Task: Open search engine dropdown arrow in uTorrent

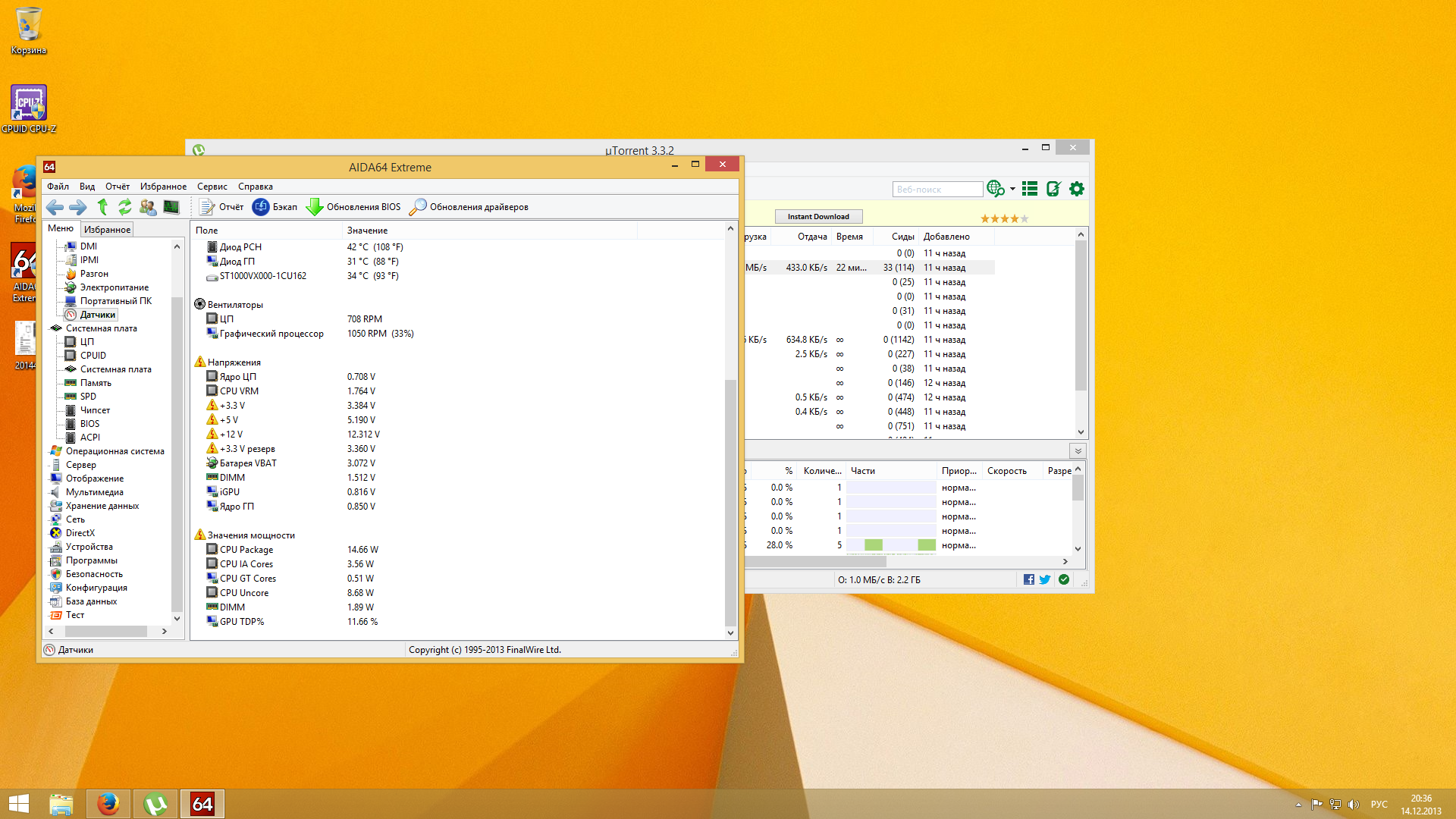Action: pyautogui.click(x=1012, y=190)
